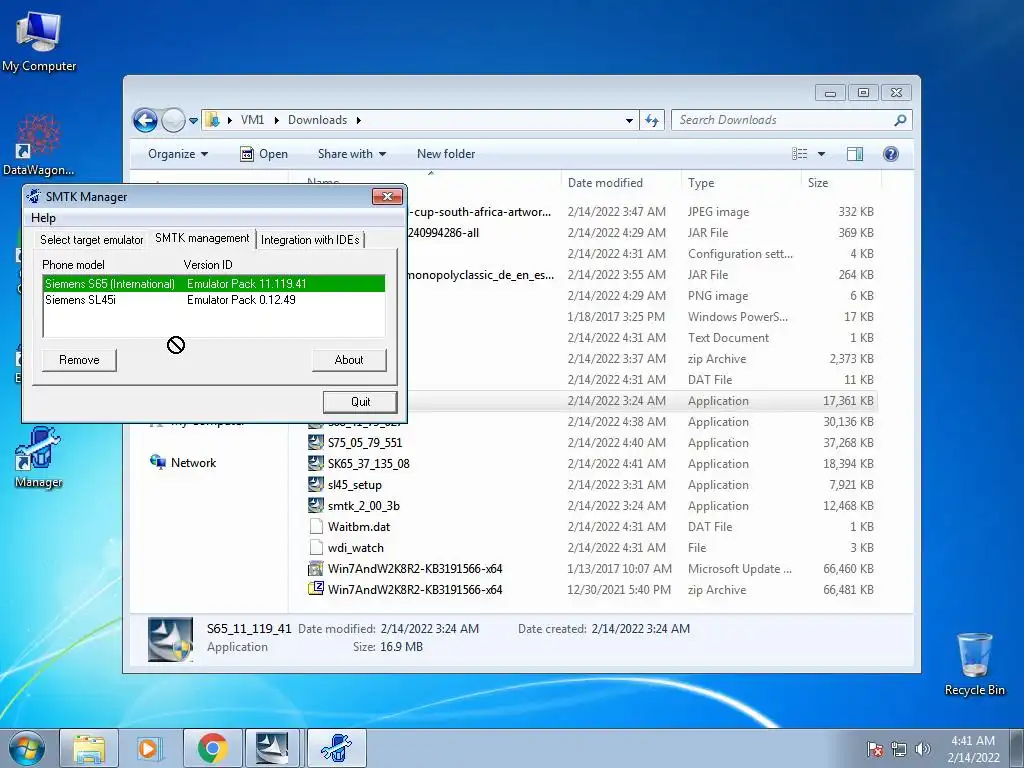Select the zip Archive Win7AndW2K8R2 file icon

[x=316, y=589]
